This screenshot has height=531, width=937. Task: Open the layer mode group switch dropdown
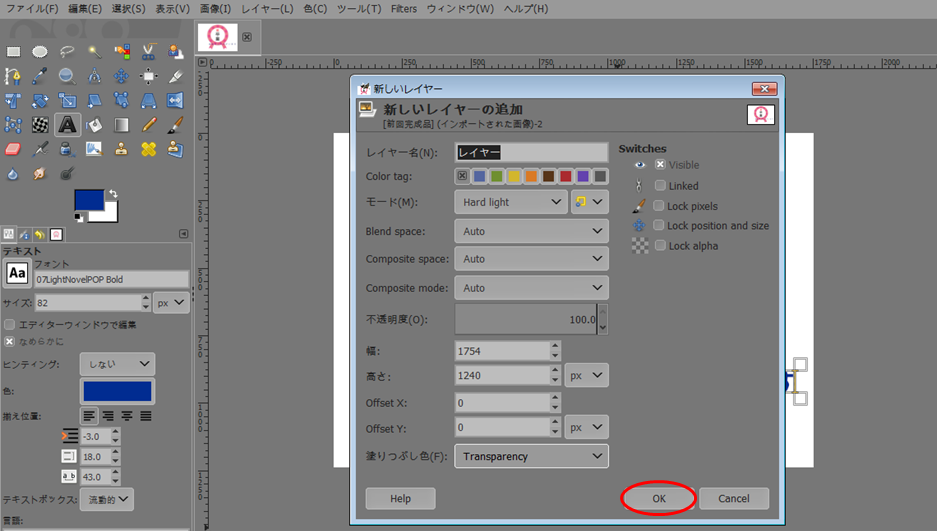click(590, 202)
